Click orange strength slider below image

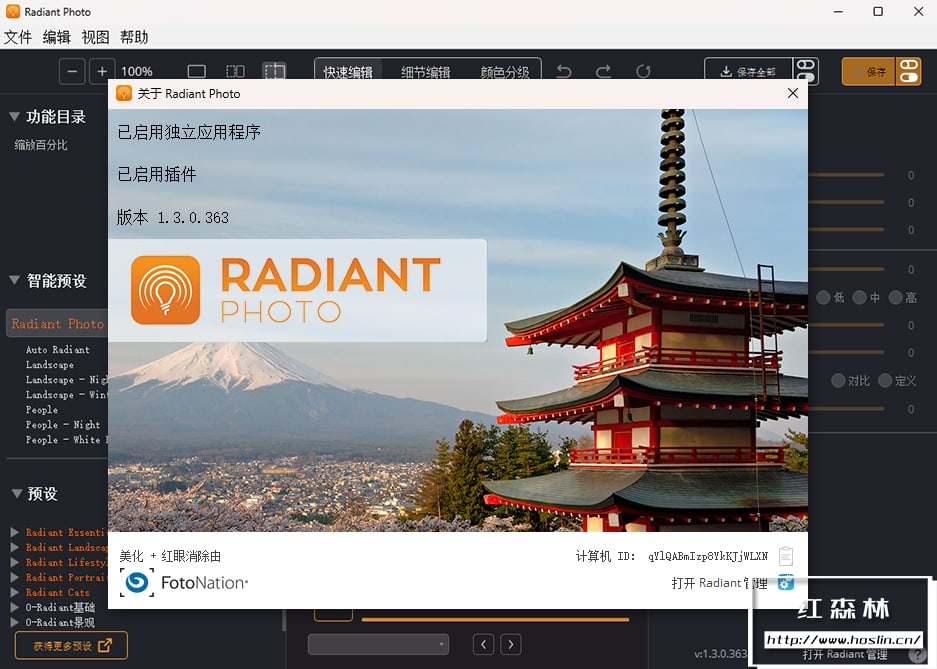point(495,620)
